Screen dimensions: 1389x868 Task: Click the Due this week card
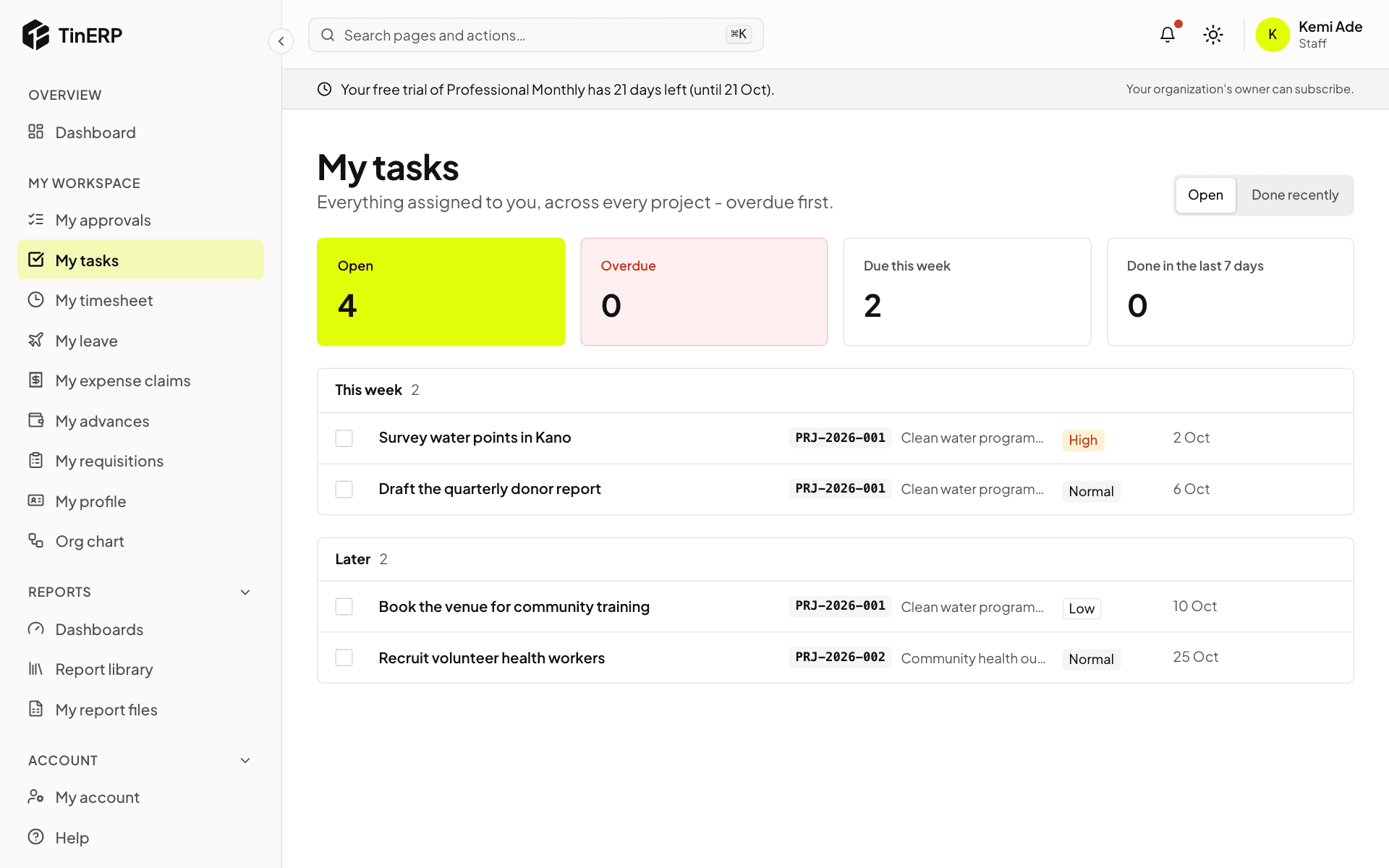click(x=967, y=292)
